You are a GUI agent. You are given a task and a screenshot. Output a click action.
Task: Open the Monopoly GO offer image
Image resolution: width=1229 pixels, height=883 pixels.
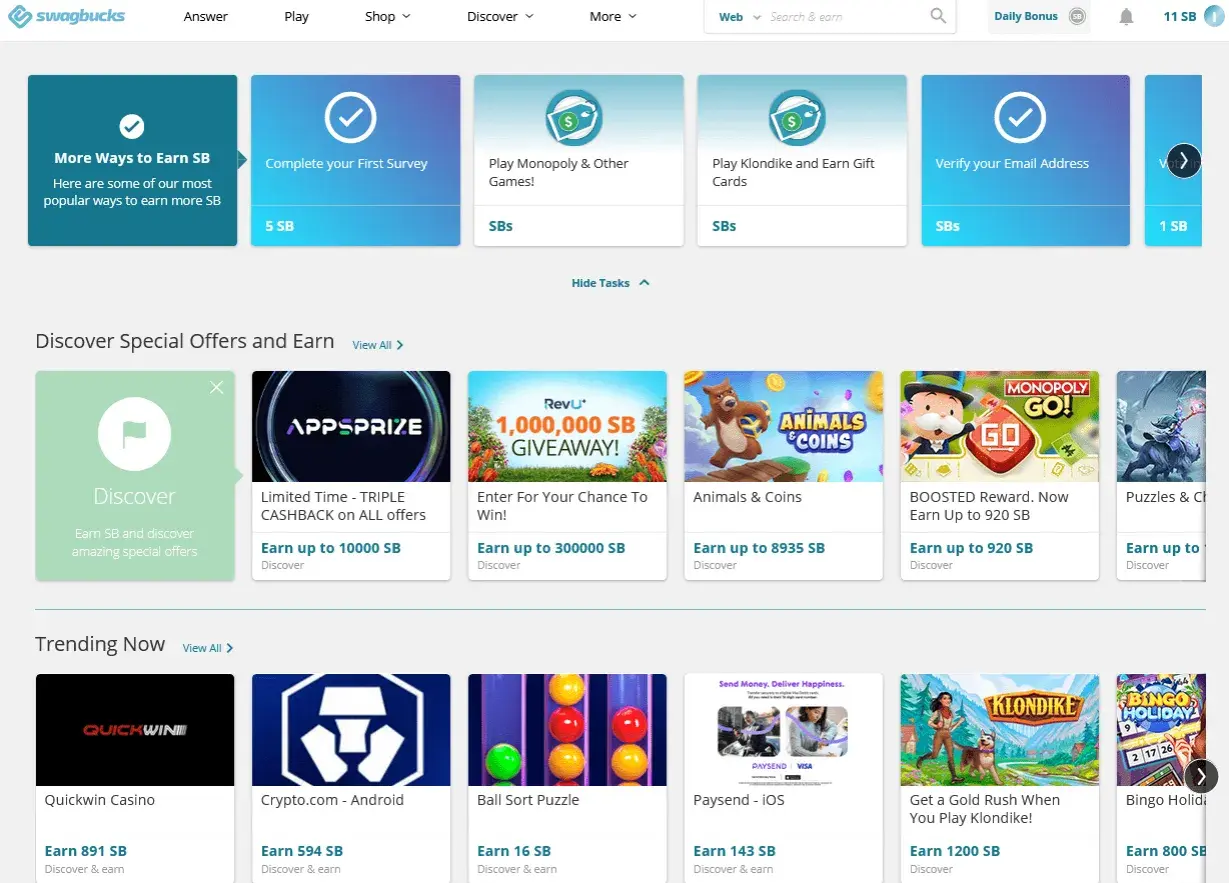coord(1000,427)
